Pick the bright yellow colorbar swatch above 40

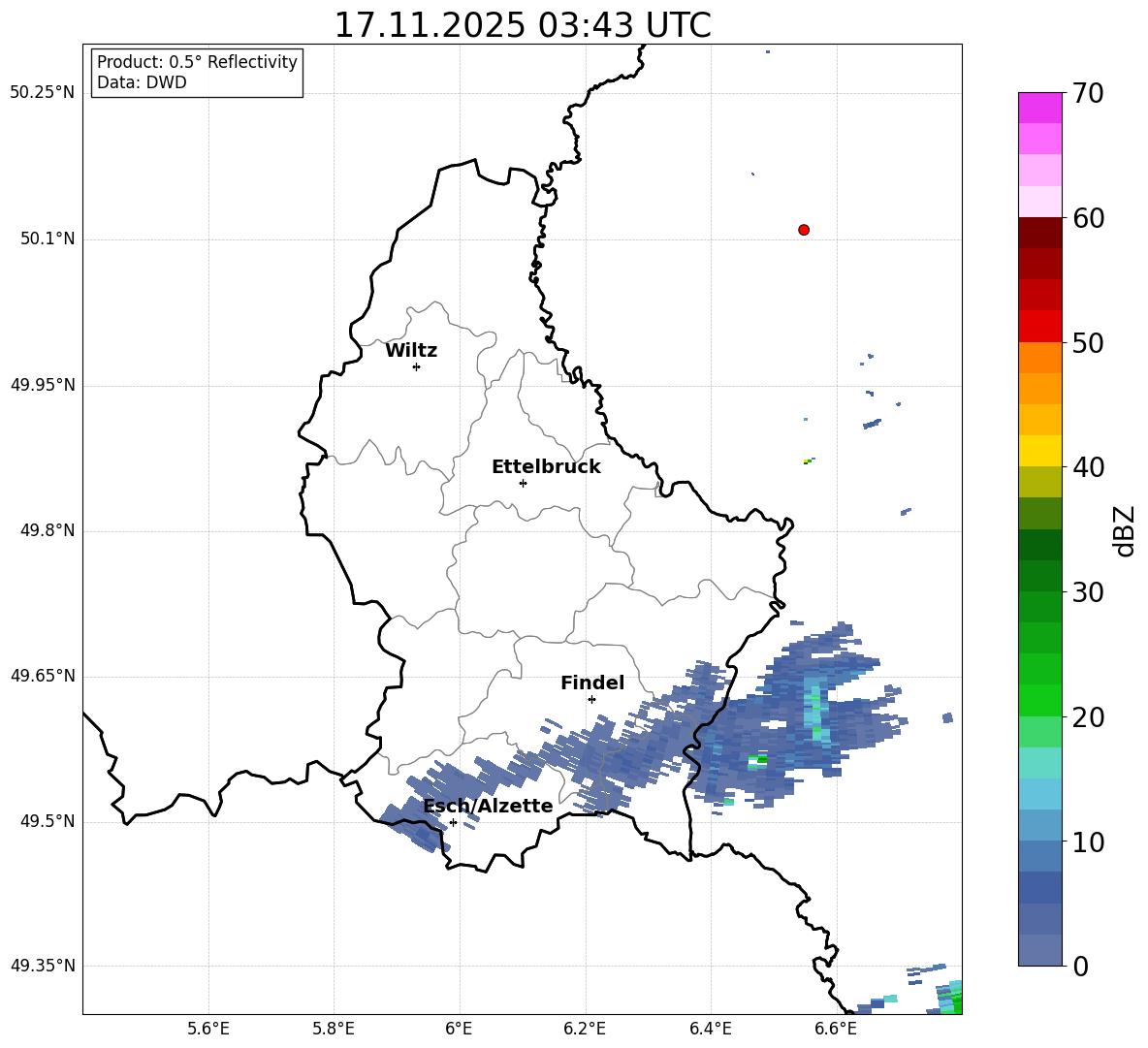[1040, 451]
